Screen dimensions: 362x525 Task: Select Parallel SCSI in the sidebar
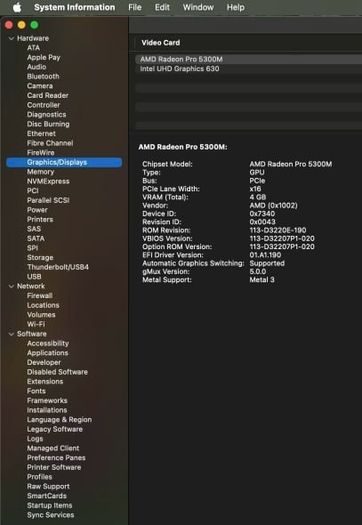pos(48,201)
